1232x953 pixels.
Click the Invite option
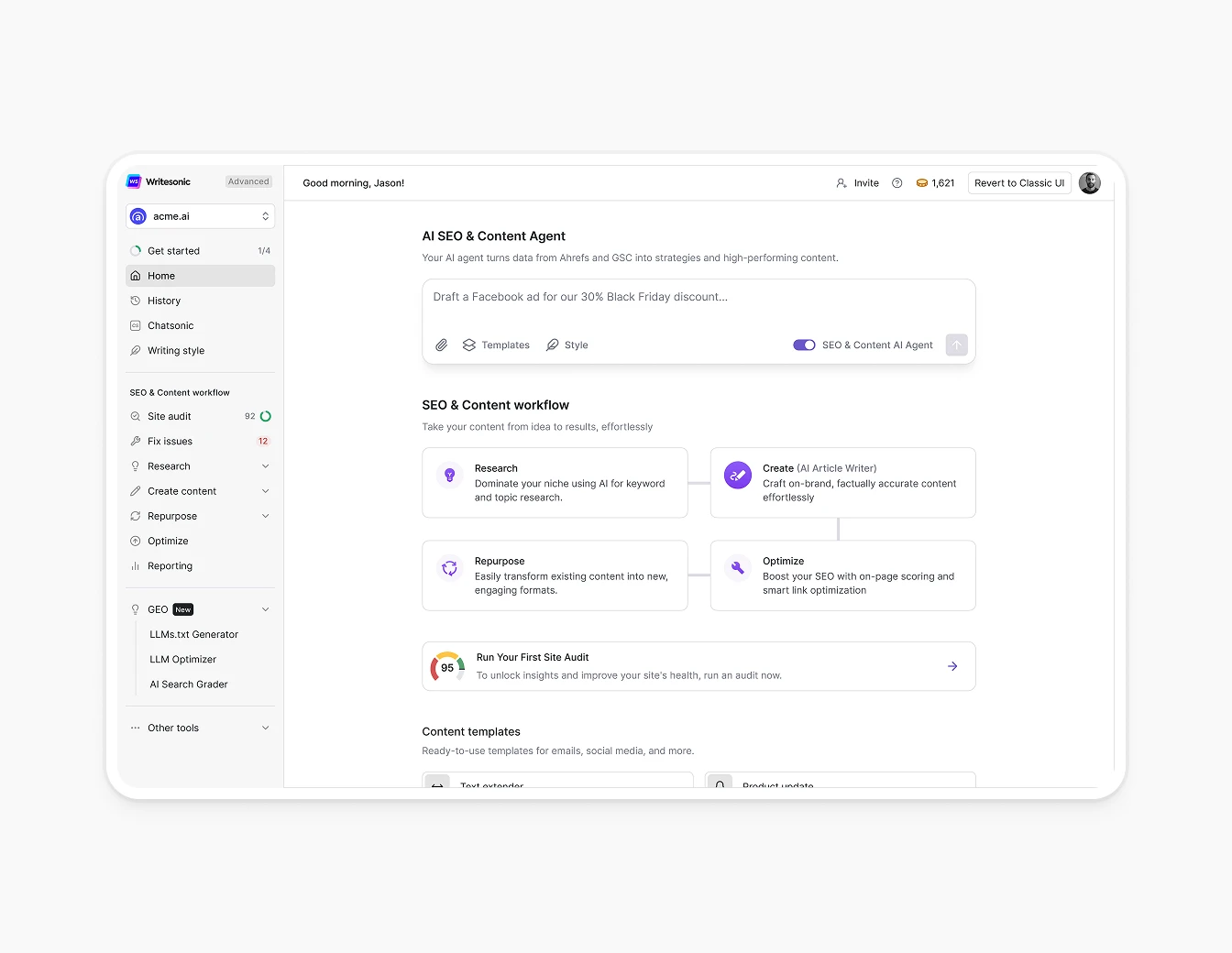pos(858,182)
